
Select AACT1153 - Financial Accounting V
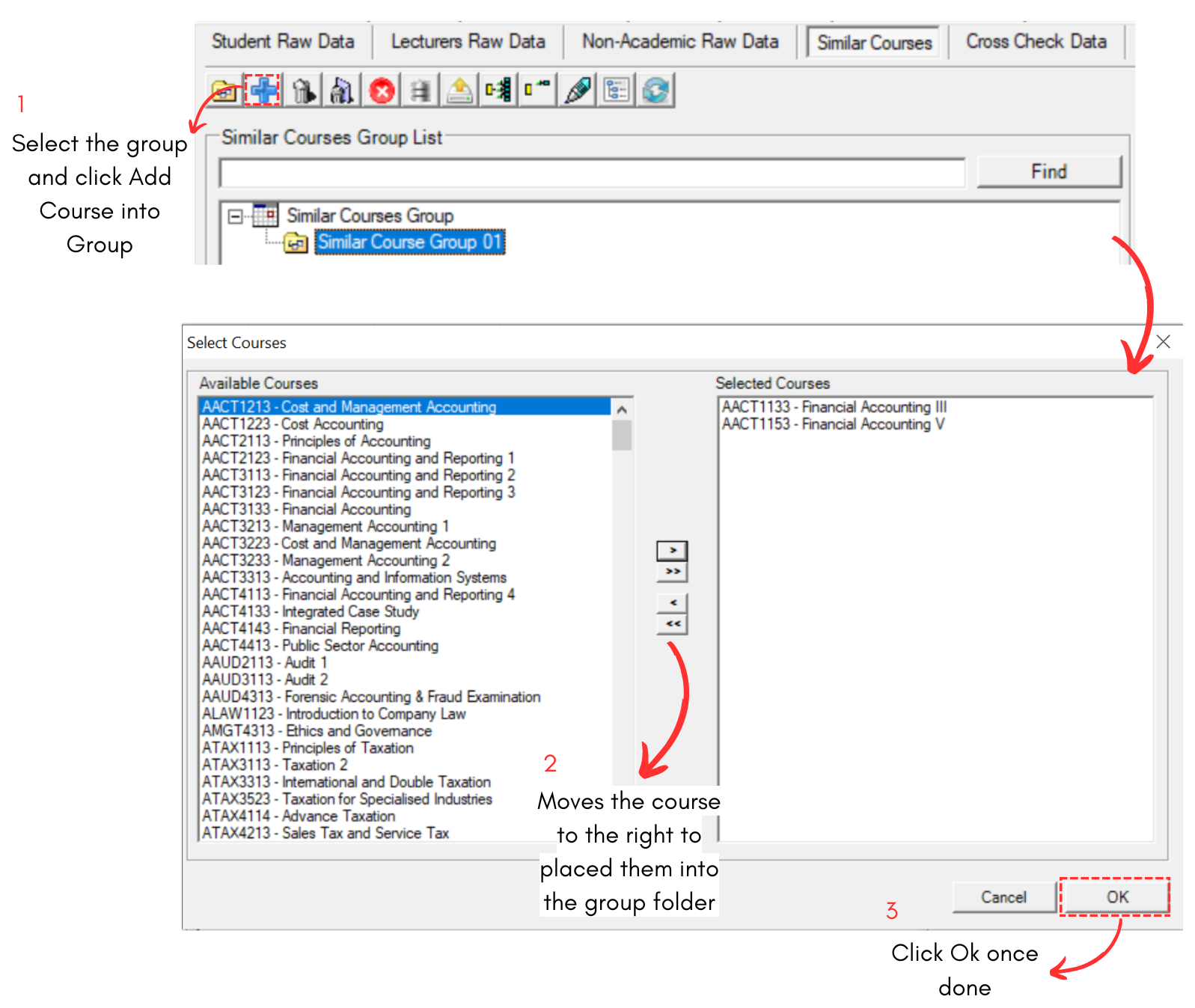pyautogui.click(x=833, y=424)
